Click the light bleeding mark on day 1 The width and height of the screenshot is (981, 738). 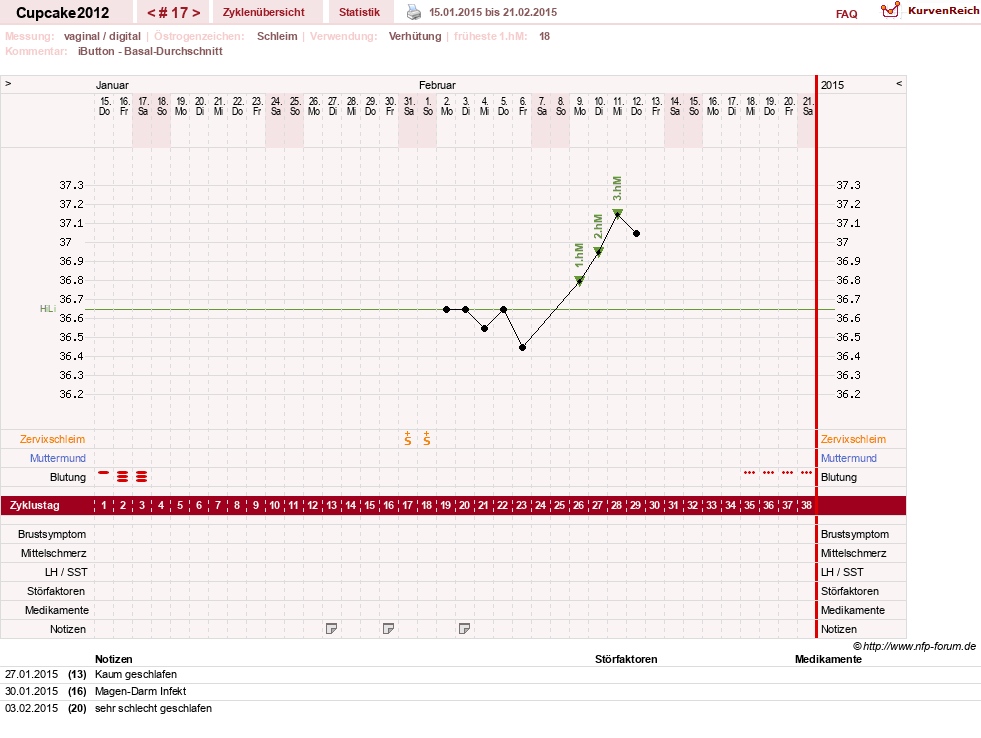click(104, 473)
